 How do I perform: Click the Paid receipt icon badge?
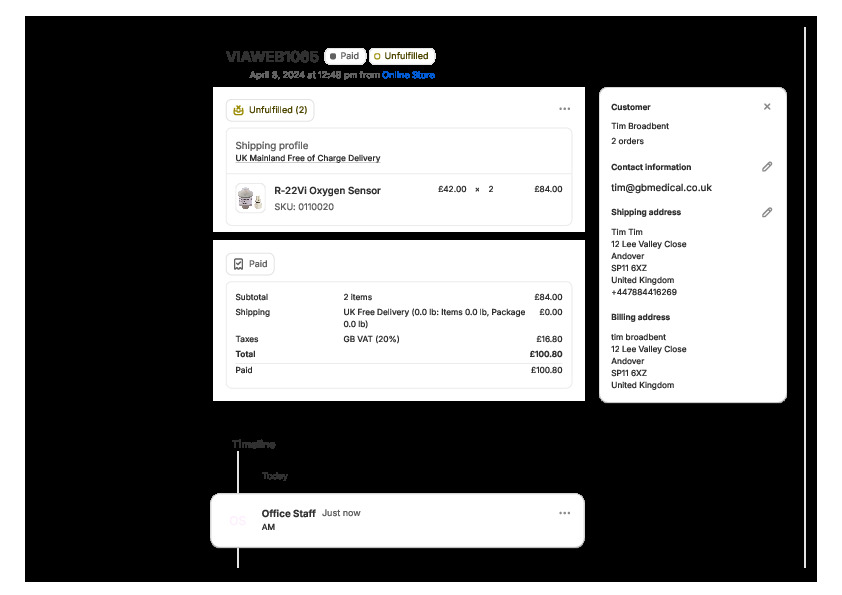tap(250, 264)
